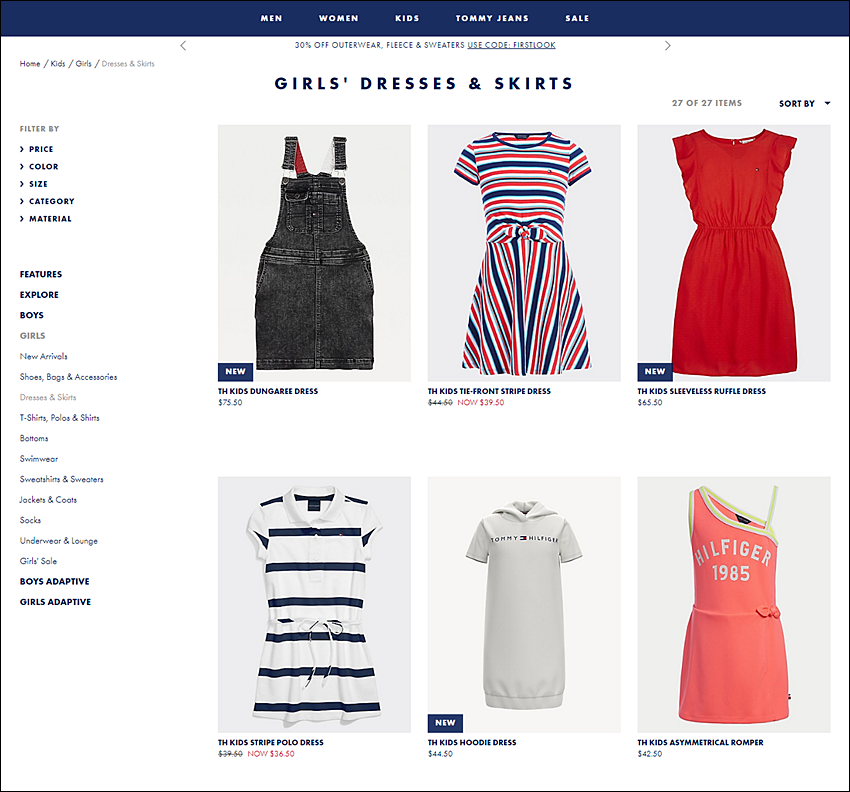Open the coral asymmetrical romper image
Image resolution: width=850 pixels, height=792 pixels.
pos(734,604)
